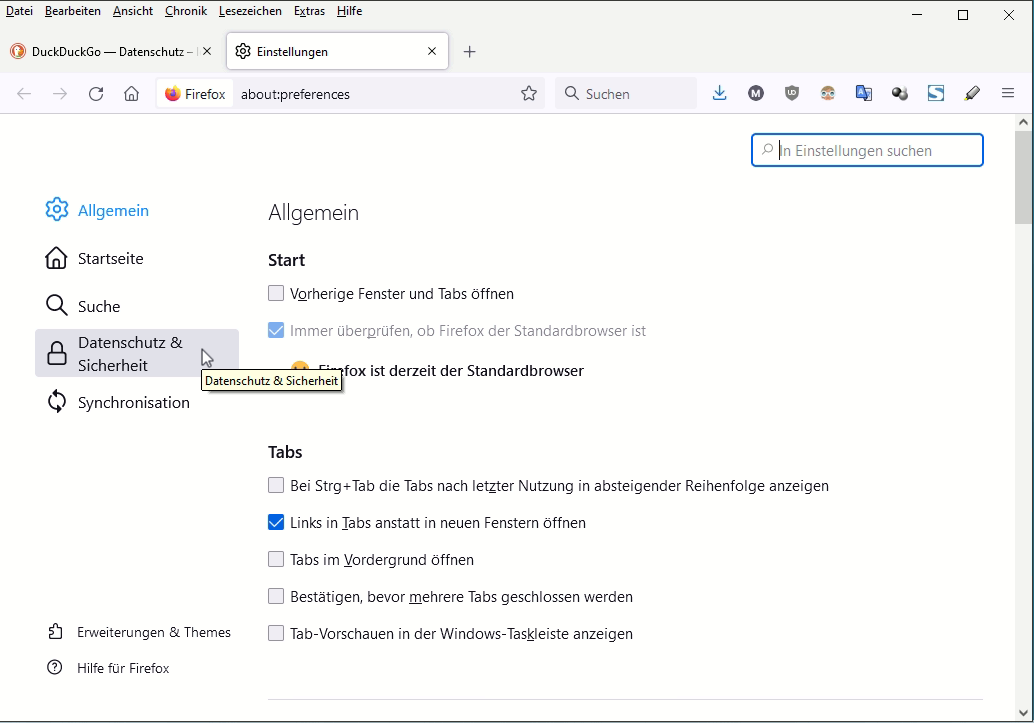Image resolution: width=1034 pixels, height=723 pixels.
Task: Click the extension icon with face and glasses
Action: click(x=828, y=94)
